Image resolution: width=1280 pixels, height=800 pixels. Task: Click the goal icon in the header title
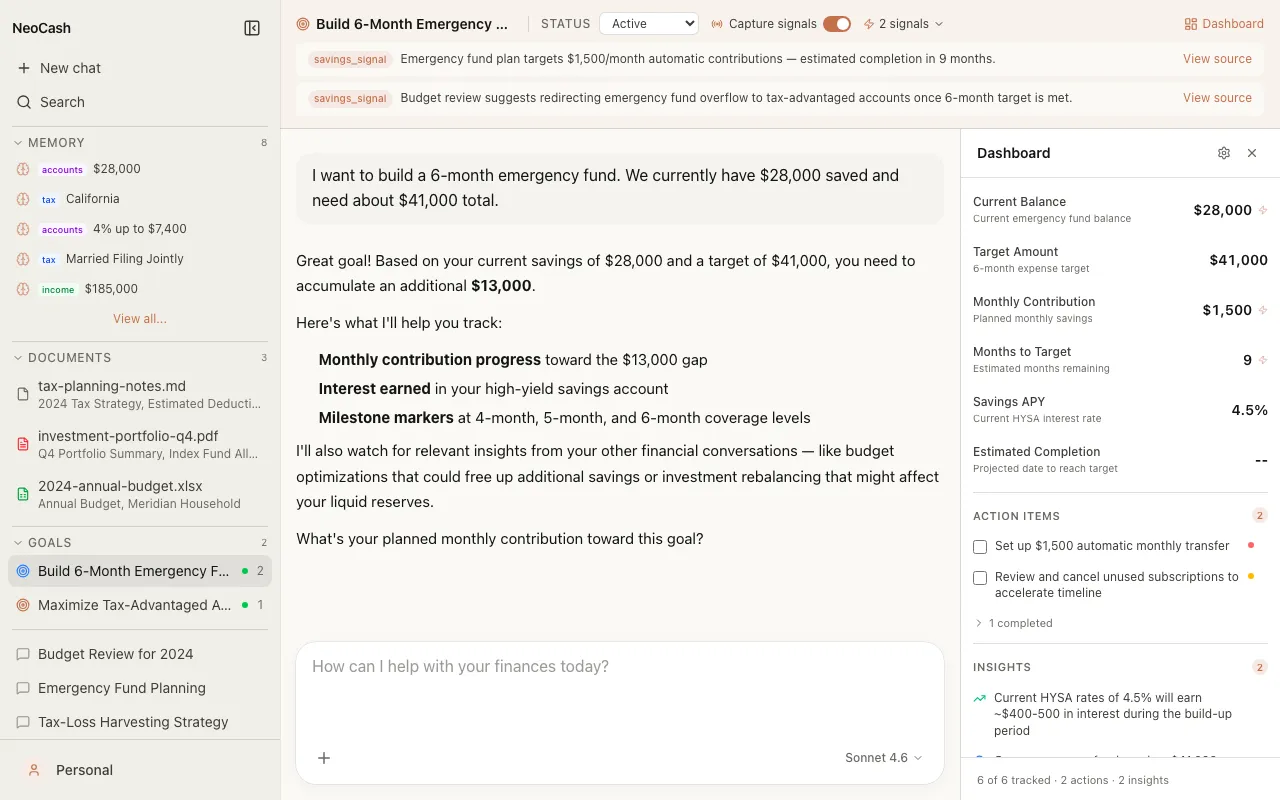pyautogui.click(x=303, y=24)
